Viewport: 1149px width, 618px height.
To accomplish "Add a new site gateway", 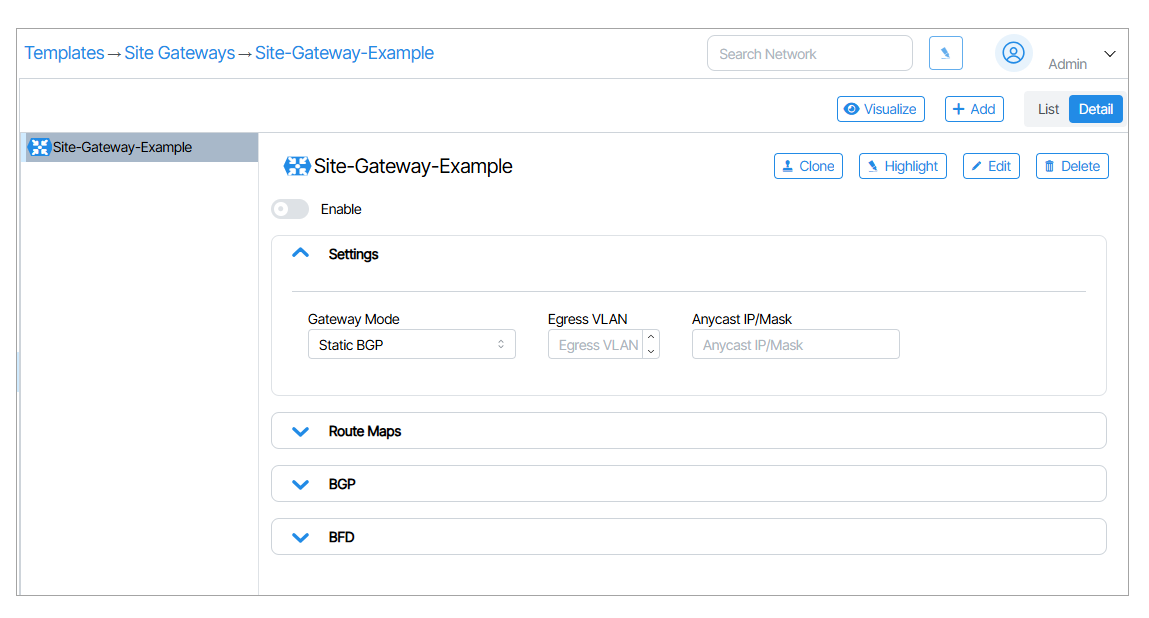I will point(973,109).
